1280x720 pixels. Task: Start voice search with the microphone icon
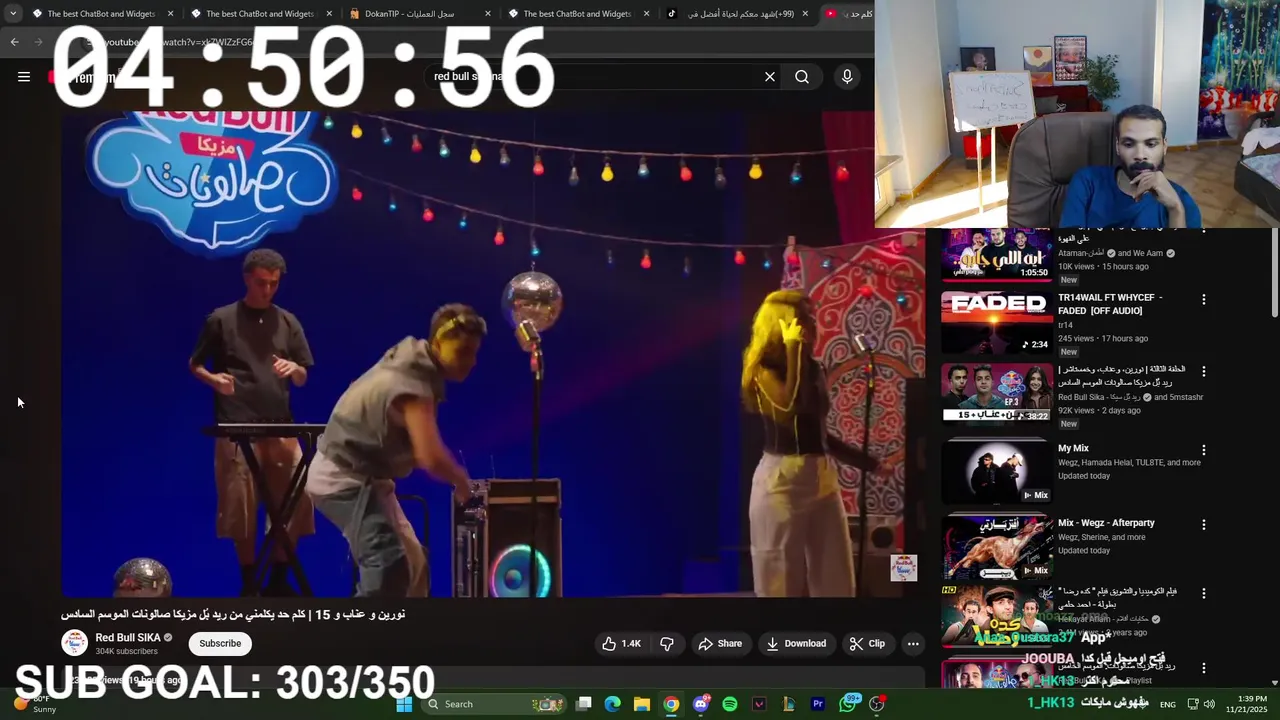pos(847,77)
